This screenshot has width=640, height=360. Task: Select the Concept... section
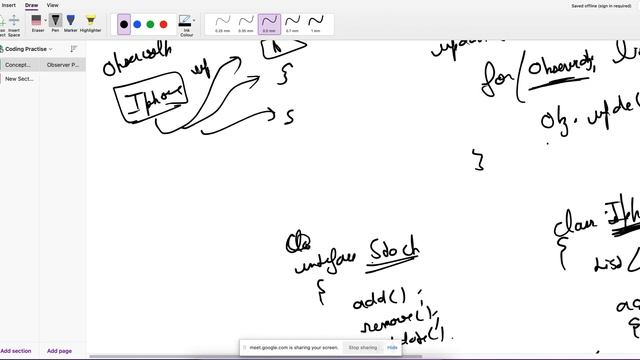[20, 65]
